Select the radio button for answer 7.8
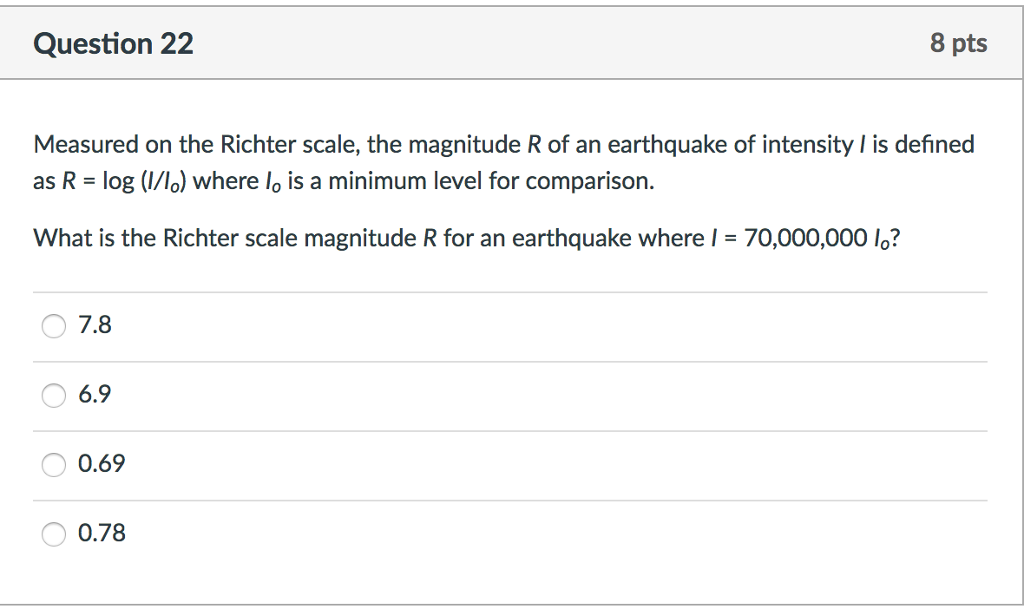 pyautogui.click(x=53, y=325)
